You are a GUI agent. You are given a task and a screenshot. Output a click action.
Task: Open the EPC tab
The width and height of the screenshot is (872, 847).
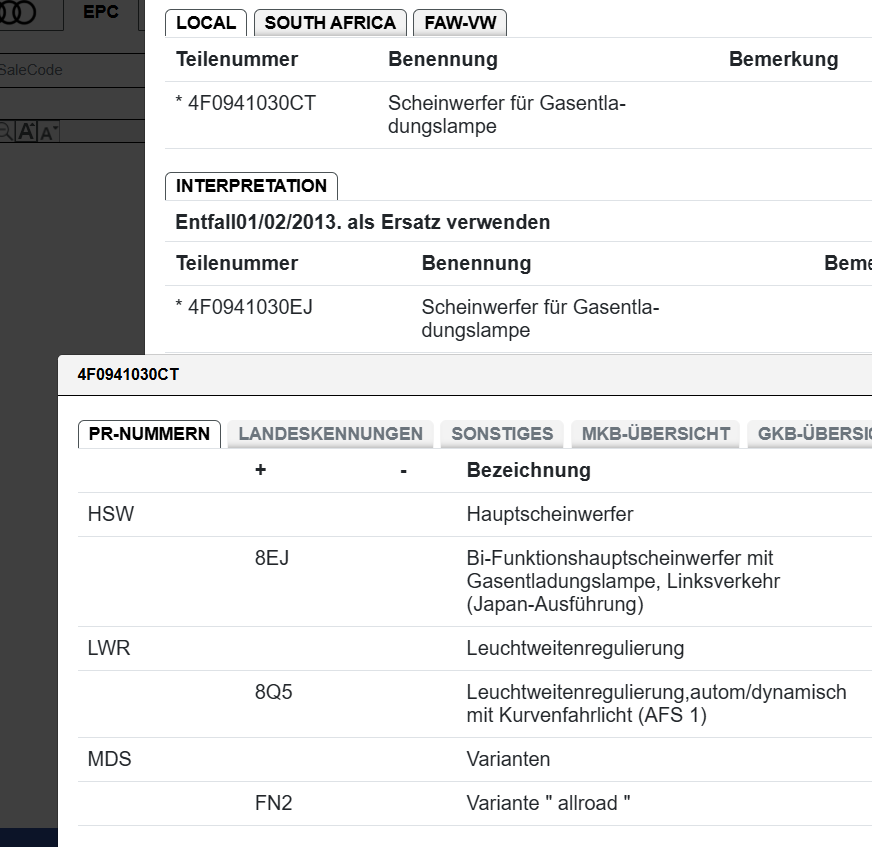[x=101, y=12]
